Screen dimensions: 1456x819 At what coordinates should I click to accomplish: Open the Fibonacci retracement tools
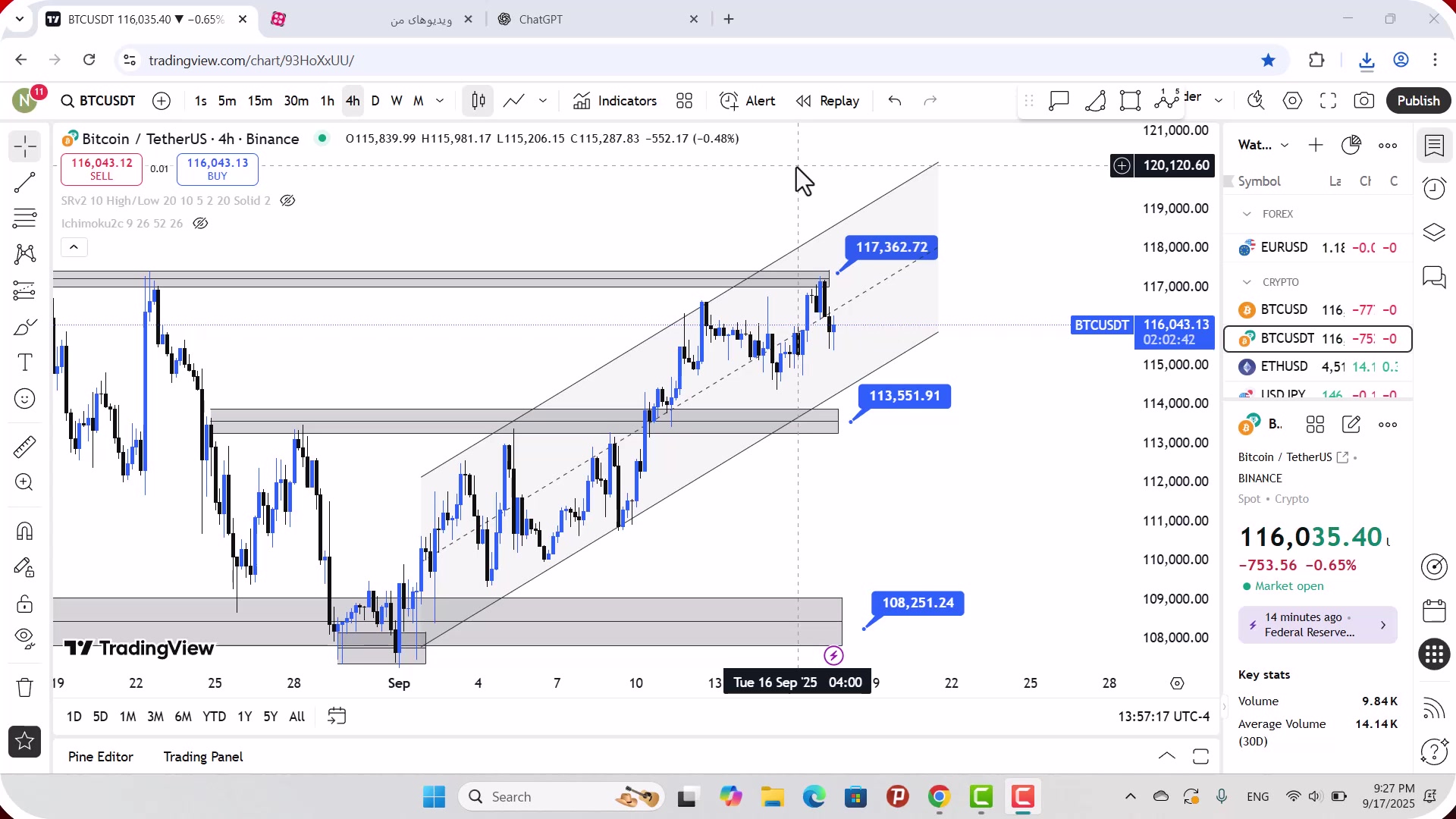coord(25,218)
